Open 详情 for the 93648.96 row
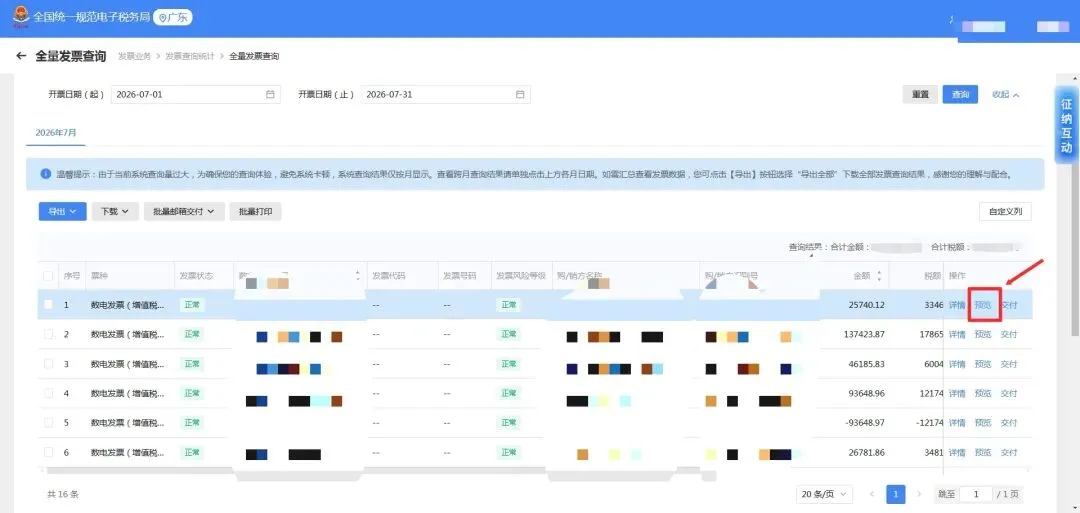This screenshot has height=513, width=1080. pos(957,393)
